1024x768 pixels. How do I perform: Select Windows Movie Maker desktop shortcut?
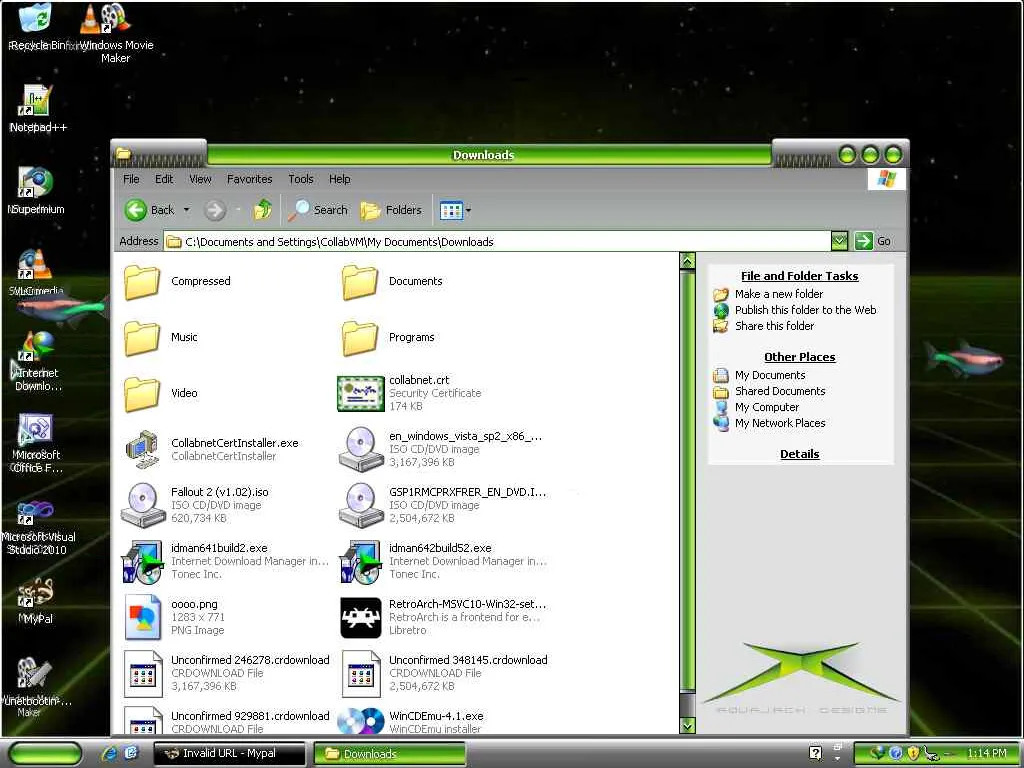pos(116,33)
